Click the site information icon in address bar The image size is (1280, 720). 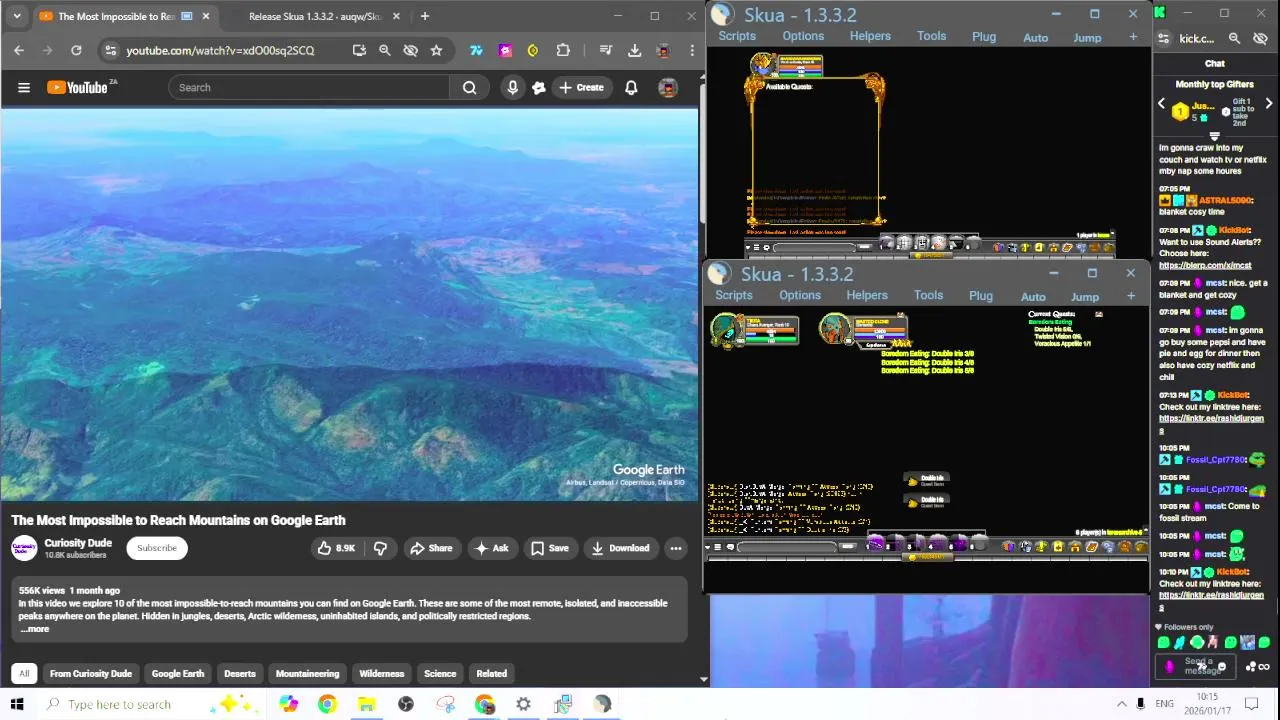[111, 50]
